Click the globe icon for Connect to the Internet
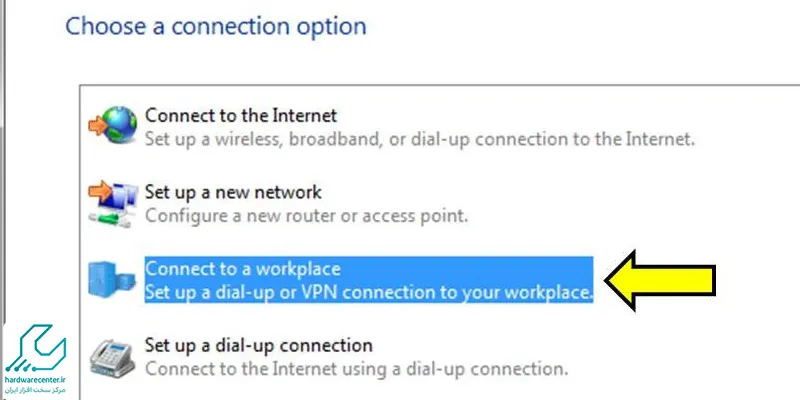The height and width of the screenshot is (400, 800). pos(113,126)
